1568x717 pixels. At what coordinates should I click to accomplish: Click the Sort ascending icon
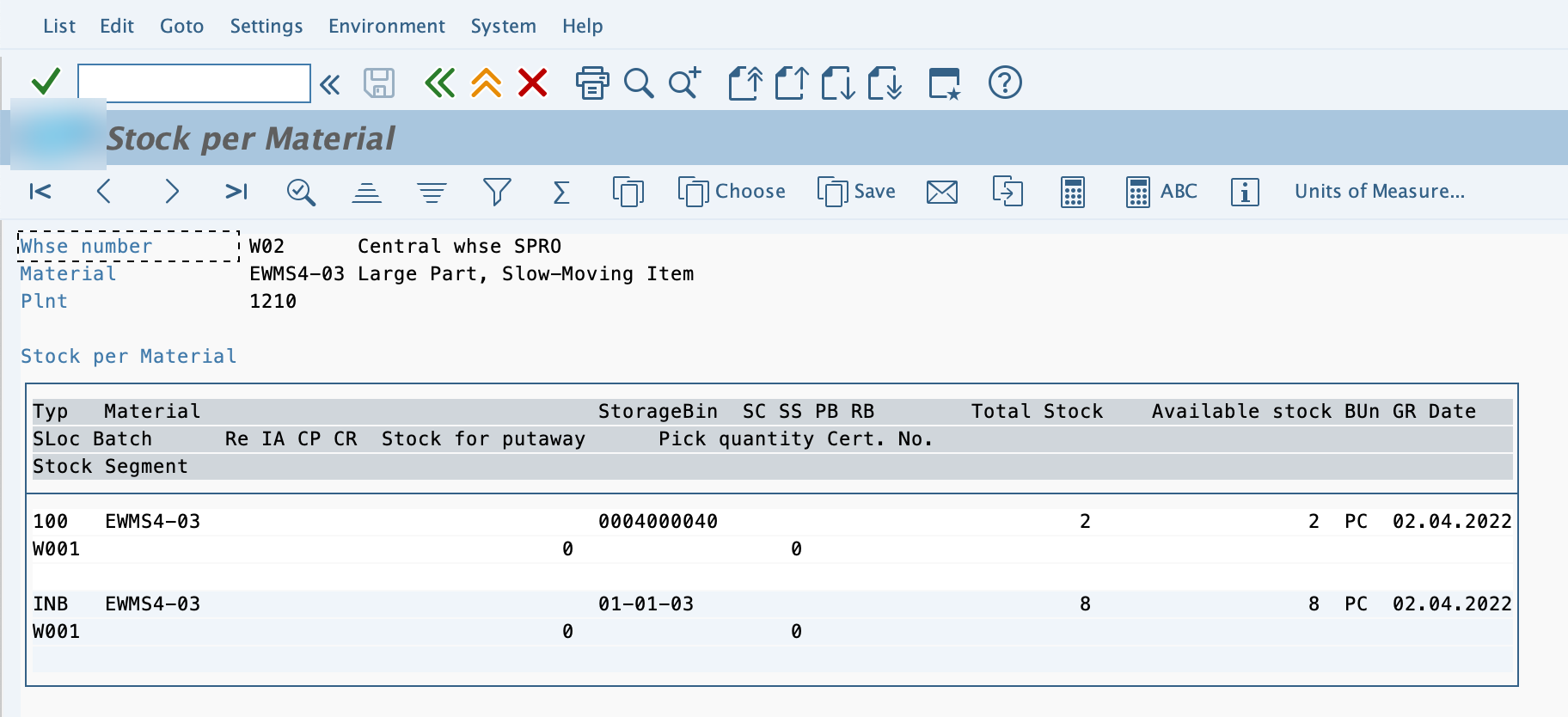coord(367,192)
